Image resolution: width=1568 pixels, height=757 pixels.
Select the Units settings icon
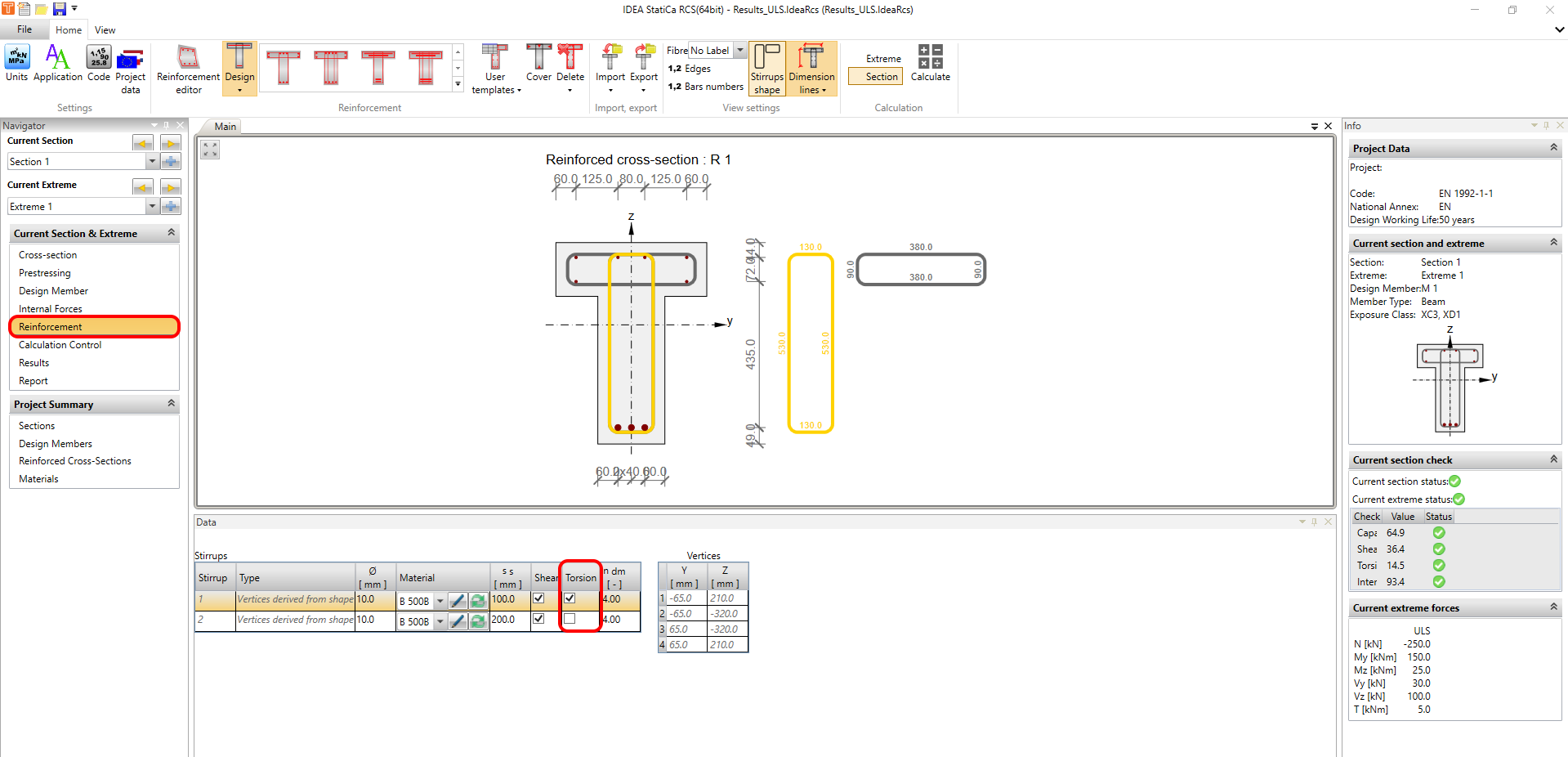click(x=16, y=64)
